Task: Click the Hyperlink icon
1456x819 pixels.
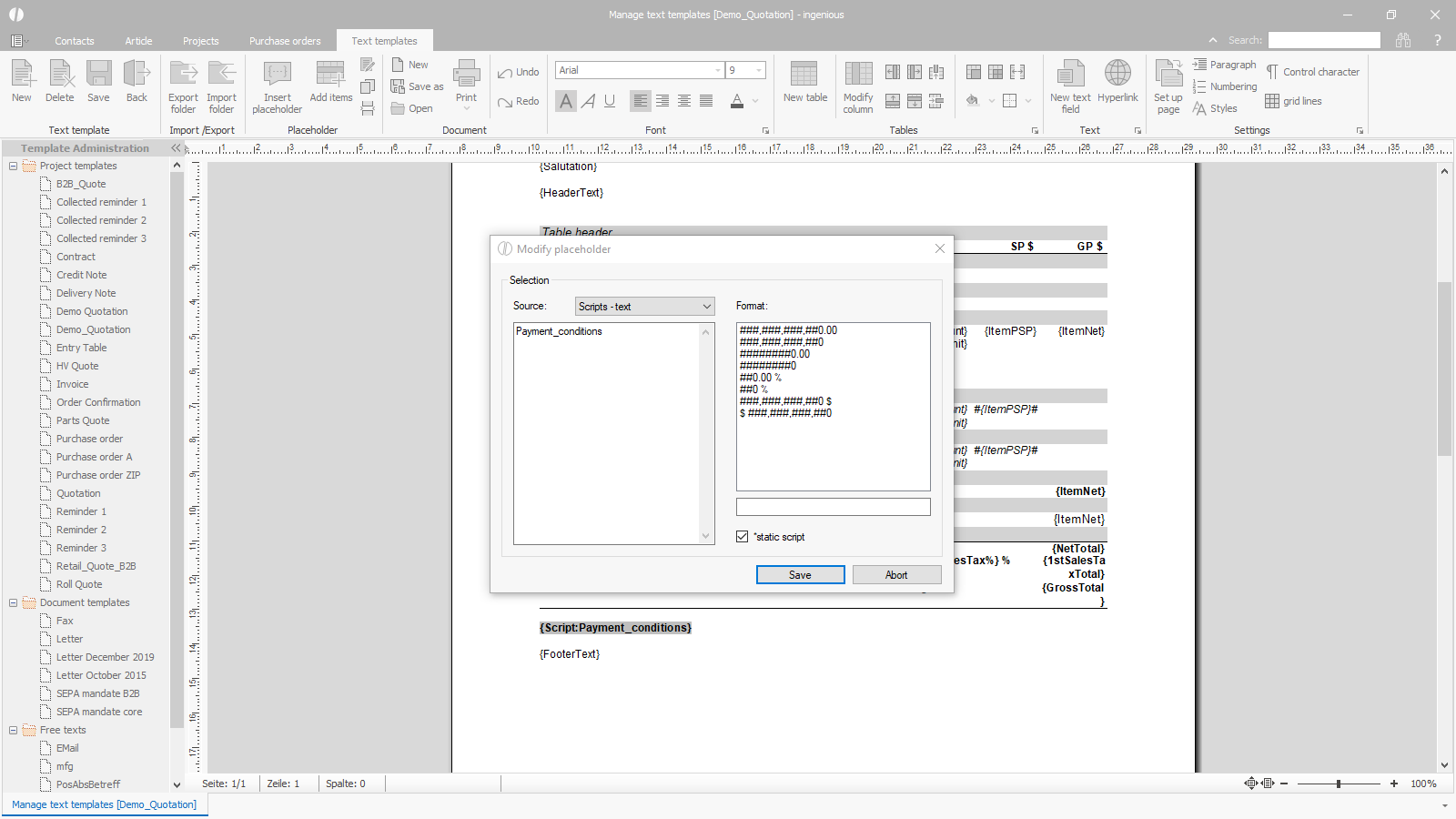Action: click(1117, 82)
